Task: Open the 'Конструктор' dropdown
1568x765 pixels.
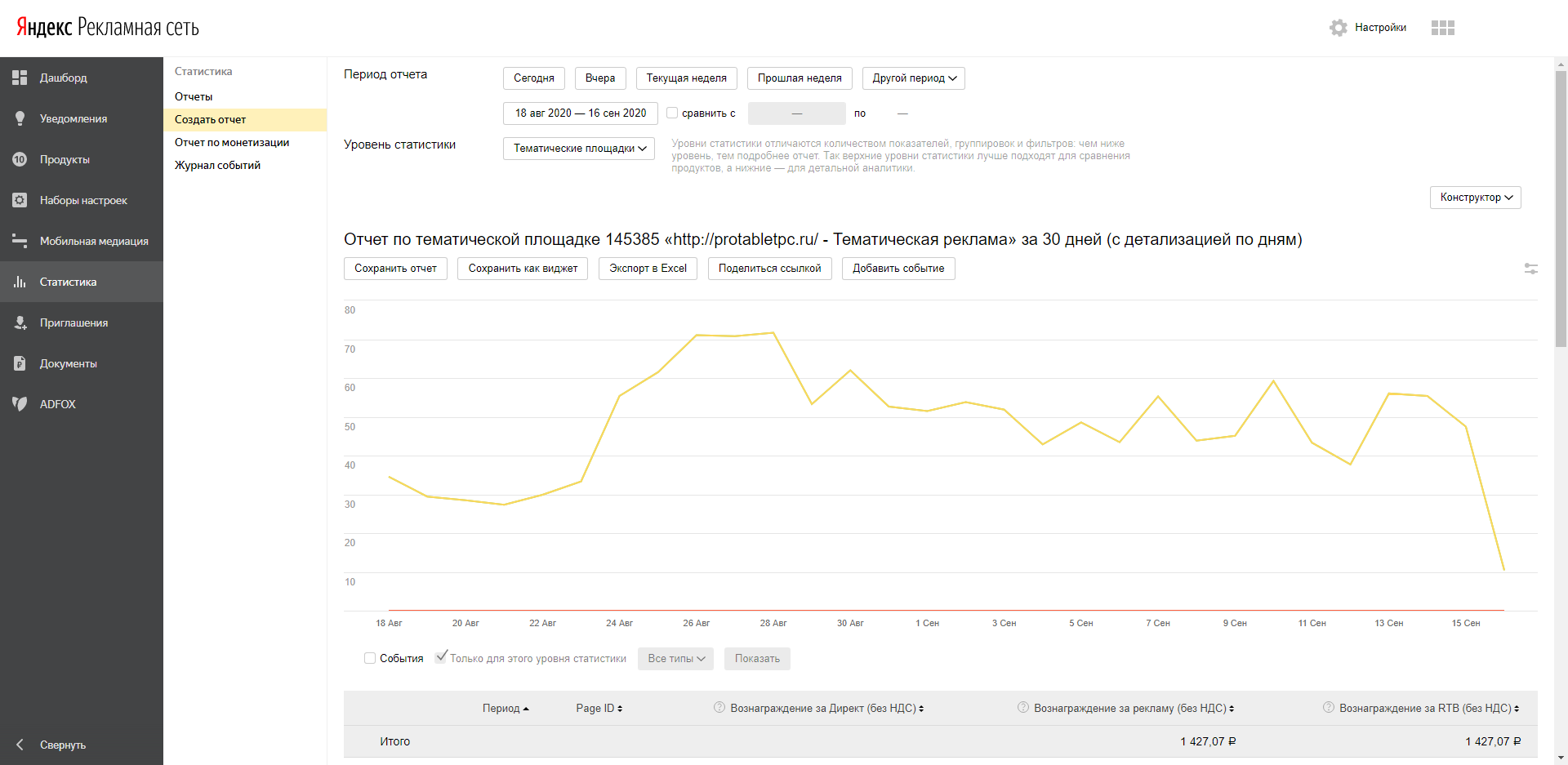Action: coord(1475,198)
